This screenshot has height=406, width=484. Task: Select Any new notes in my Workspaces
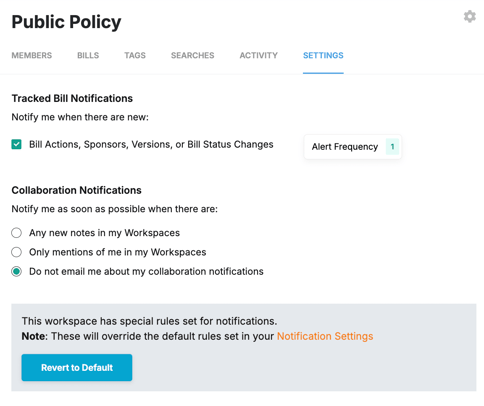point(16,233)
